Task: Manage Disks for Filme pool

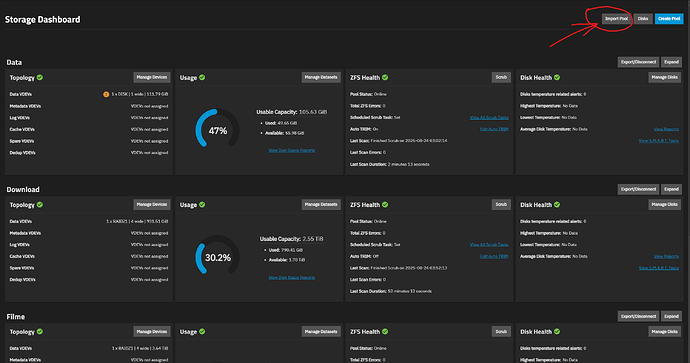Action: [664, 331]
